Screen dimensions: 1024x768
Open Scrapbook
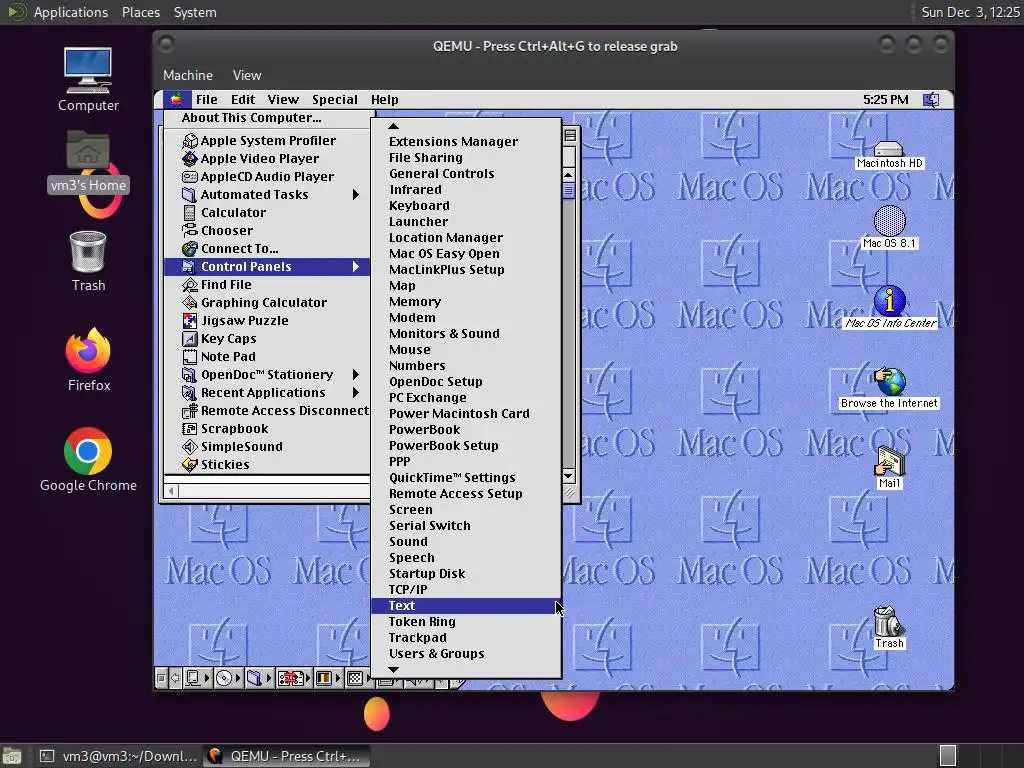point(267,428)
